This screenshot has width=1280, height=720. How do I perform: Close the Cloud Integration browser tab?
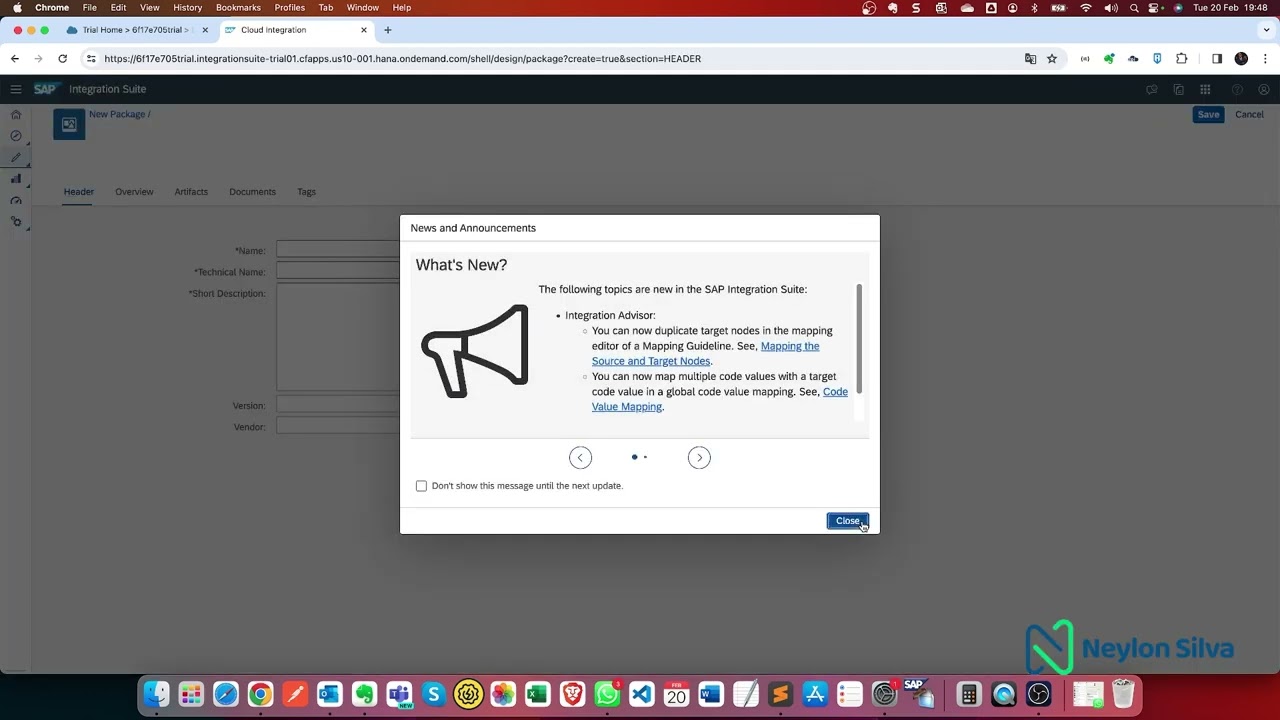(x=364, y=30)
